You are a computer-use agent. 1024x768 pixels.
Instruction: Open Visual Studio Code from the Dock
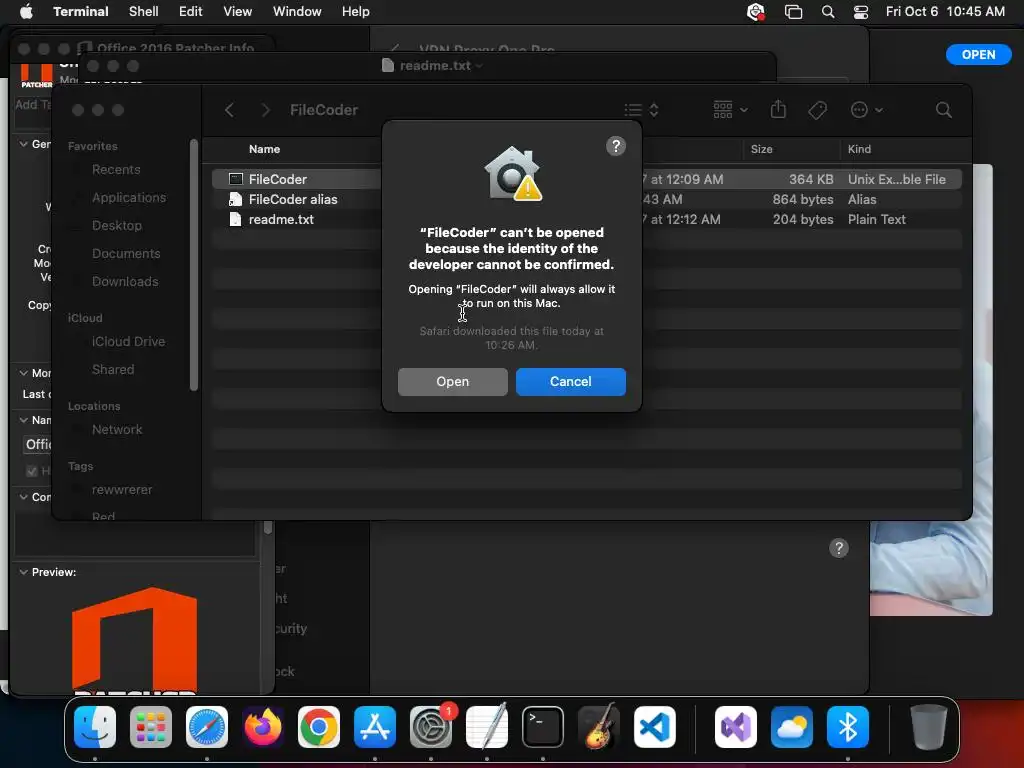(x=655, y=727)
